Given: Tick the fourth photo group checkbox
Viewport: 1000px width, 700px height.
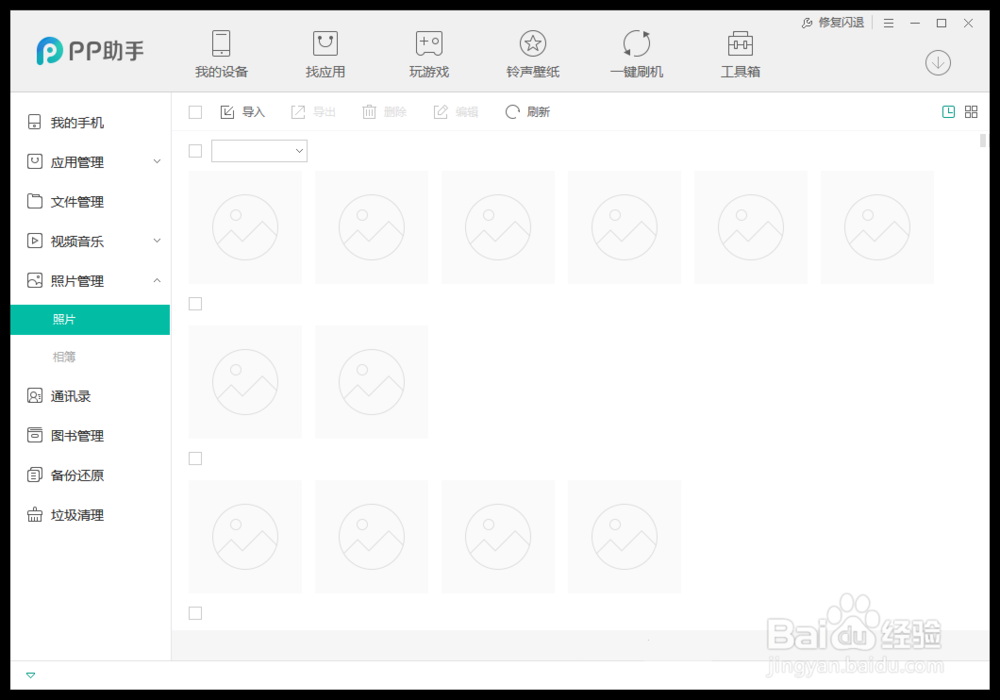Looking at the screenshot, I should (x=195, y=613).
